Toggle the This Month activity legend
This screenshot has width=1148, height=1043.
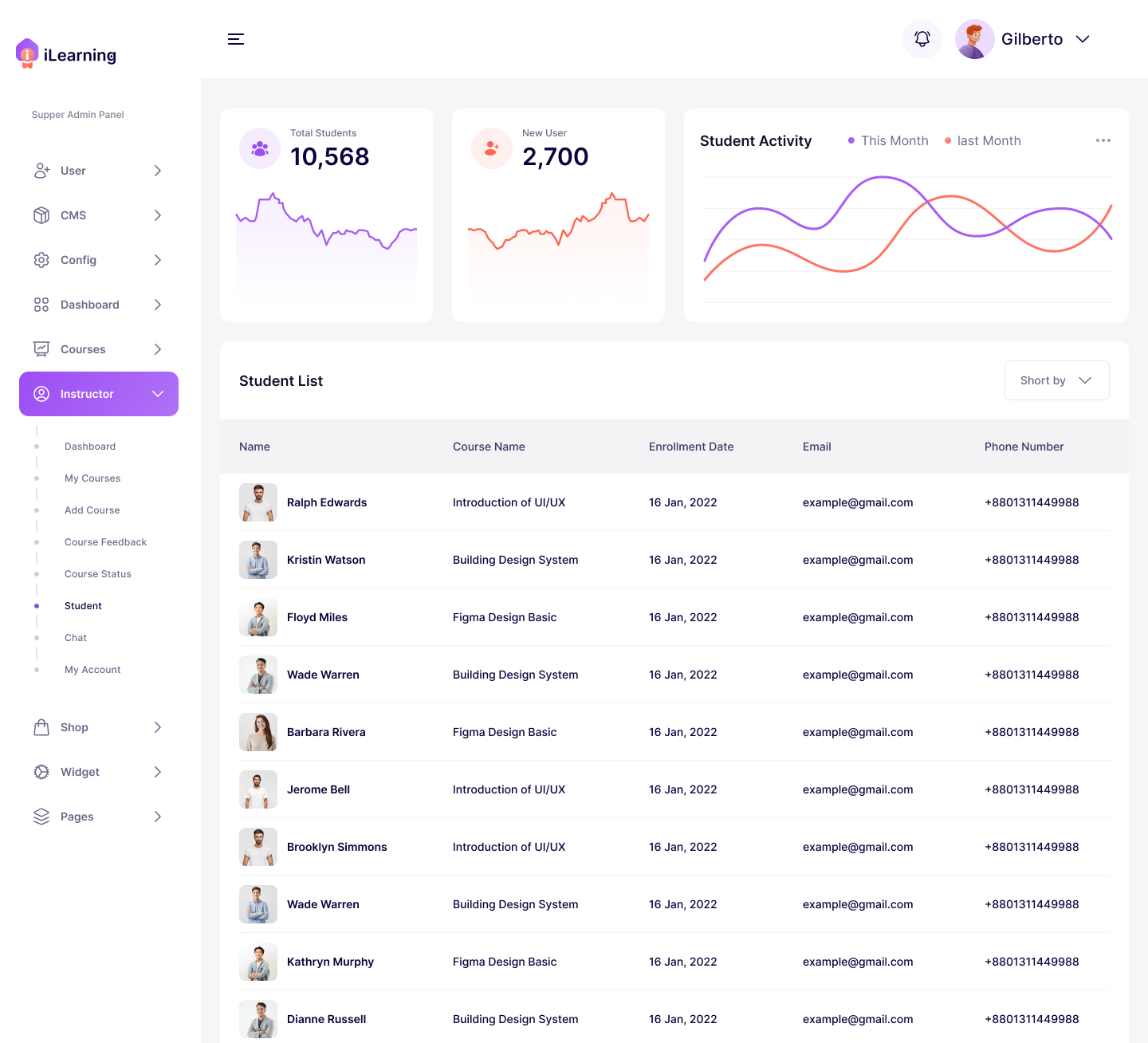(x=887, y=140)
